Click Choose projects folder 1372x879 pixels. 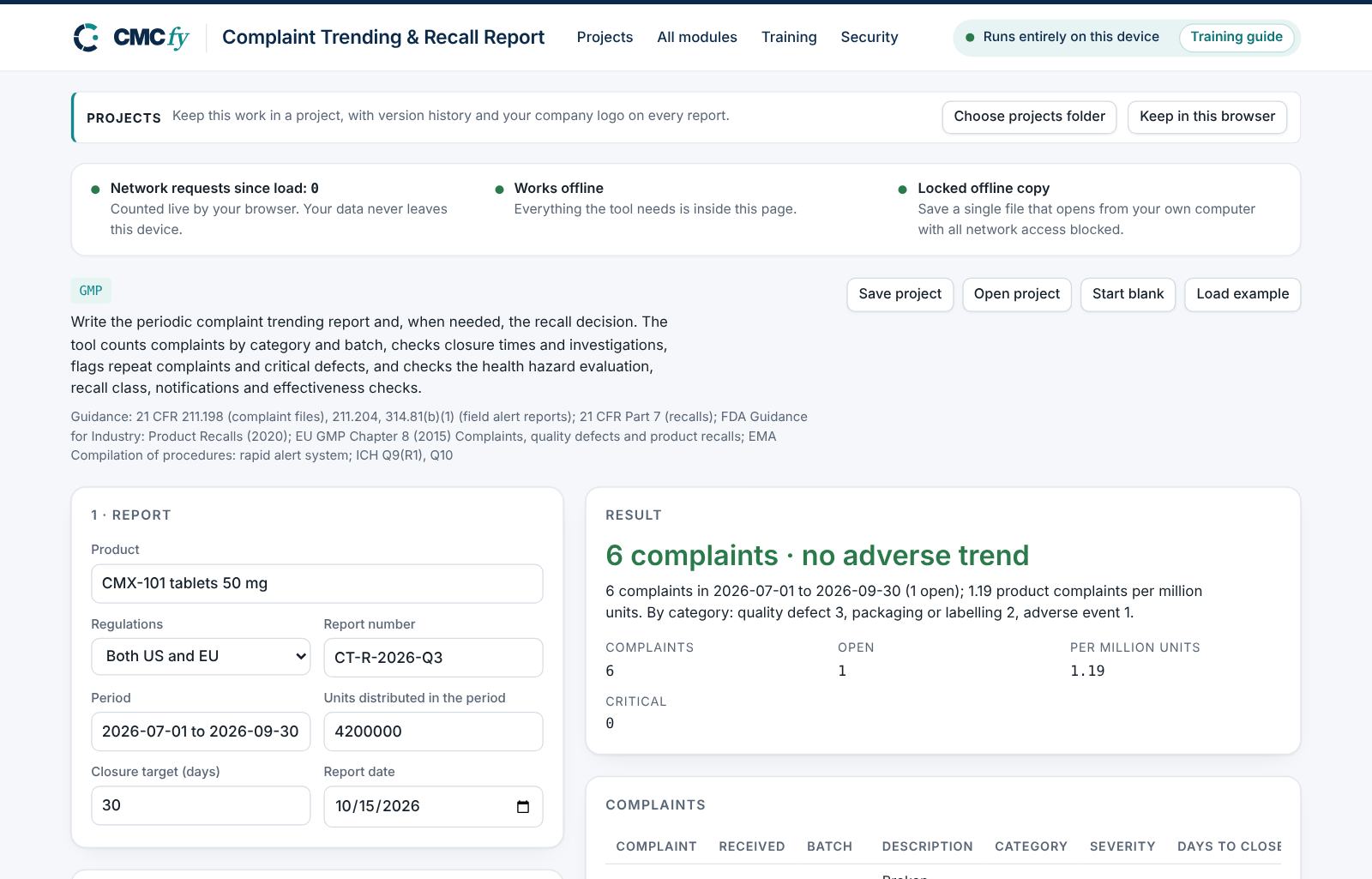(x=1029, y=117)
